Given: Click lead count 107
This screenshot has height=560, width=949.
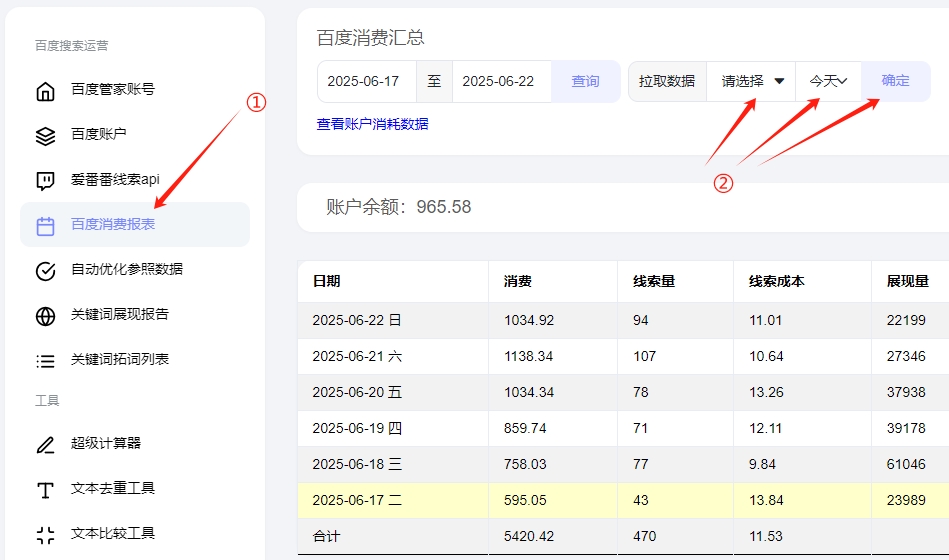Looking at the screenshot, I should pyautogui.click(x=645, y=356).
